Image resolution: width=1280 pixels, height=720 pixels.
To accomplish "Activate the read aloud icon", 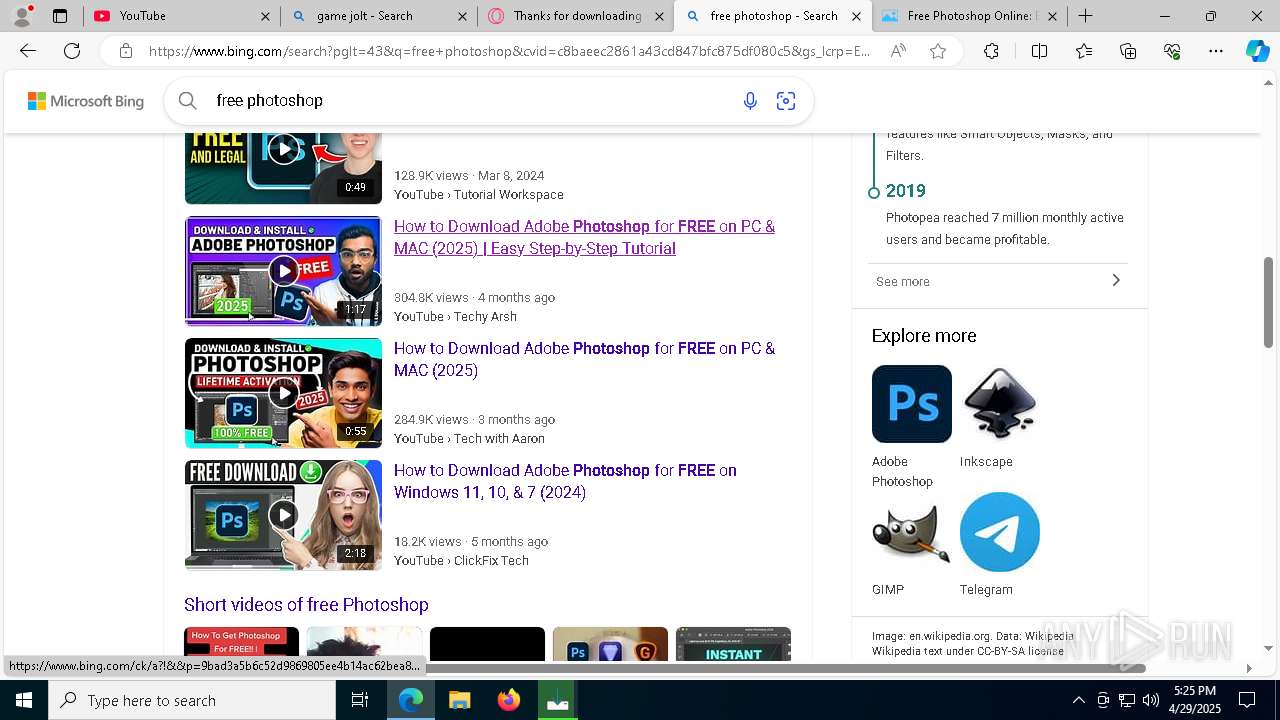I will pos(898,51).
